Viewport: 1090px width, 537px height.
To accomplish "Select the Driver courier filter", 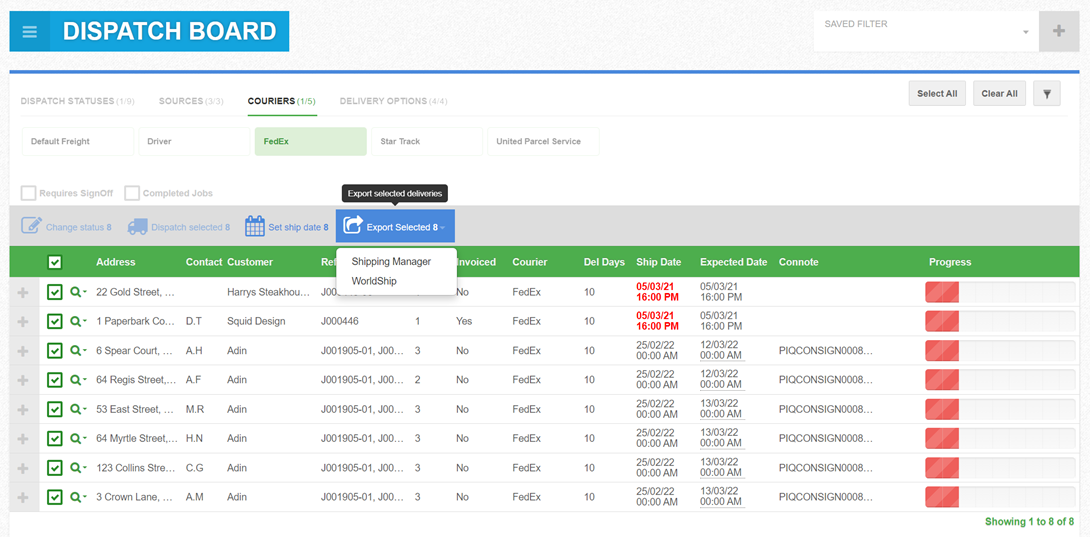I will (194, 141).
